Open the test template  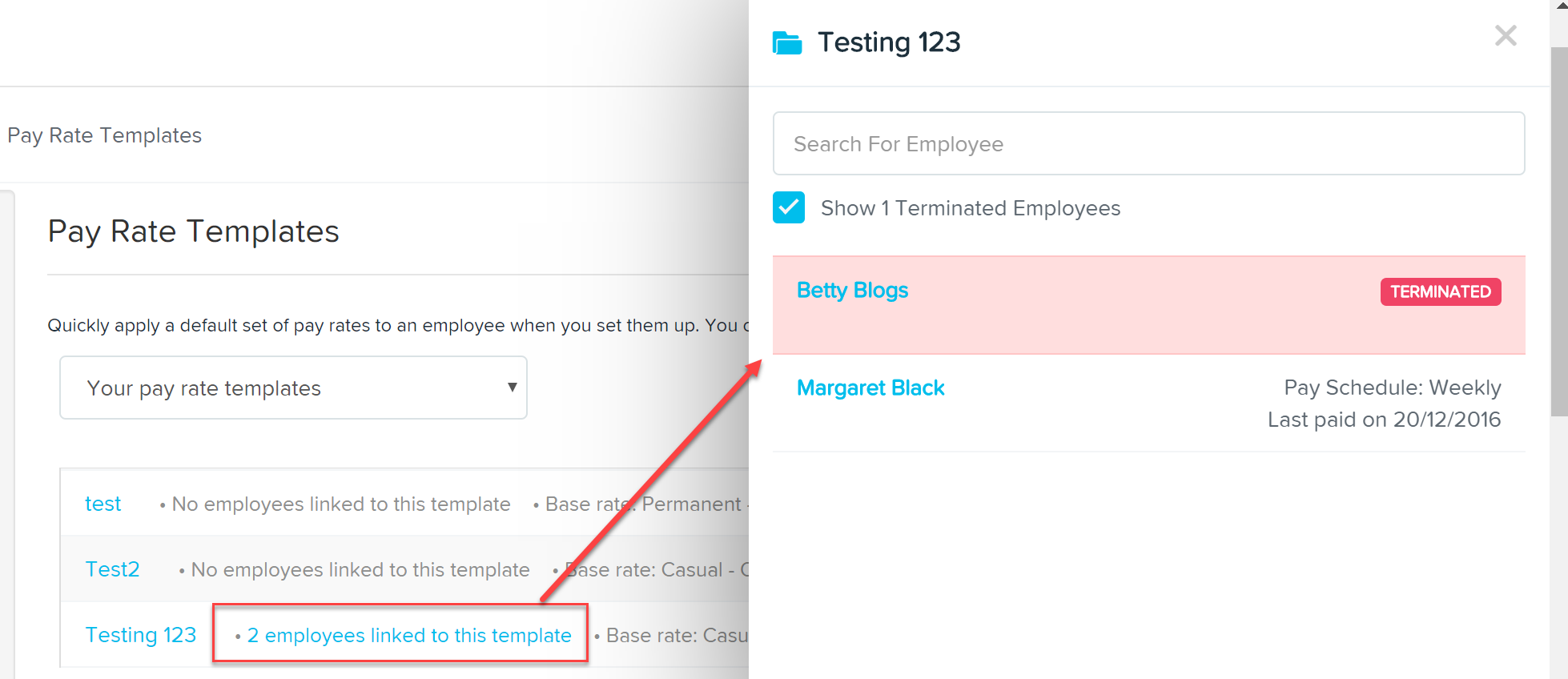103,504
